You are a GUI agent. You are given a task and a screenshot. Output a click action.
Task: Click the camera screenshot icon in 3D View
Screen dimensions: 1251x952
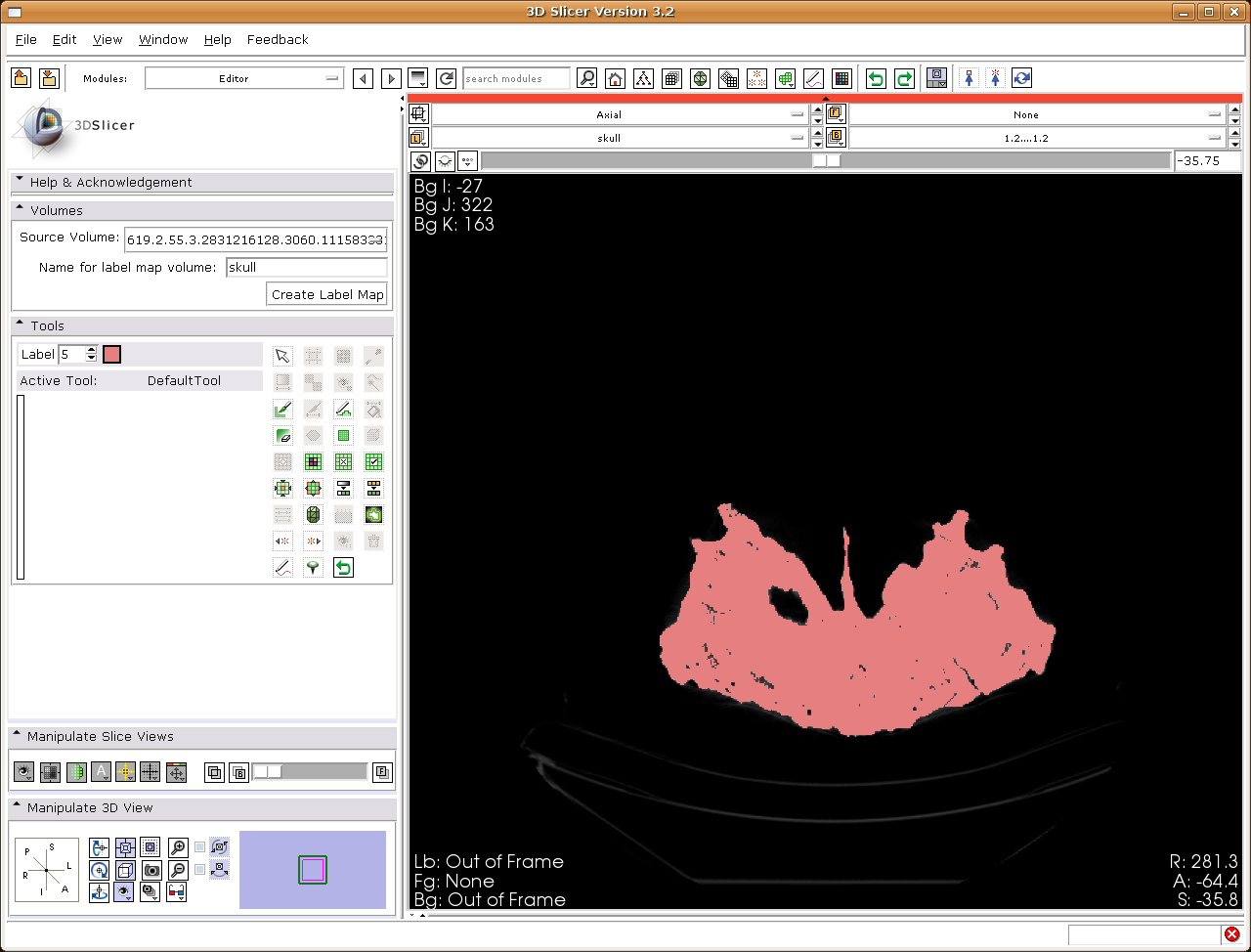coord(151,870)
